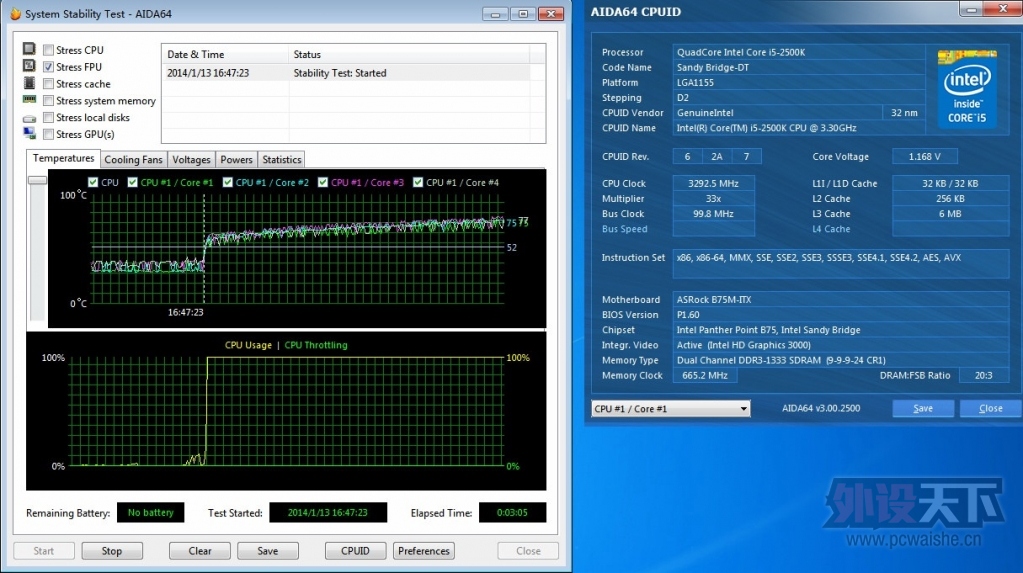Screen dimensions: 1023x573
Task: Click the QuadCore Intel Core i5-2500K field
Action: (799, 52)
